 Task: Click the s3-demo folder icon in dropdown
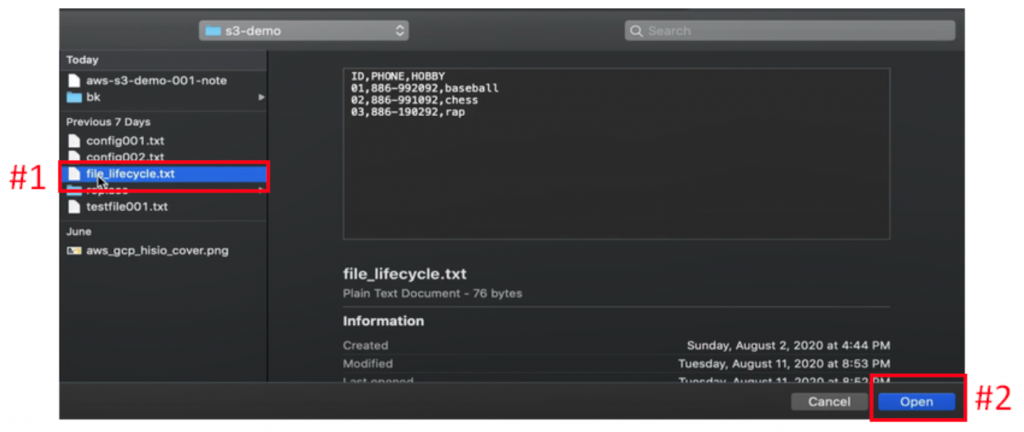(213, 31)
